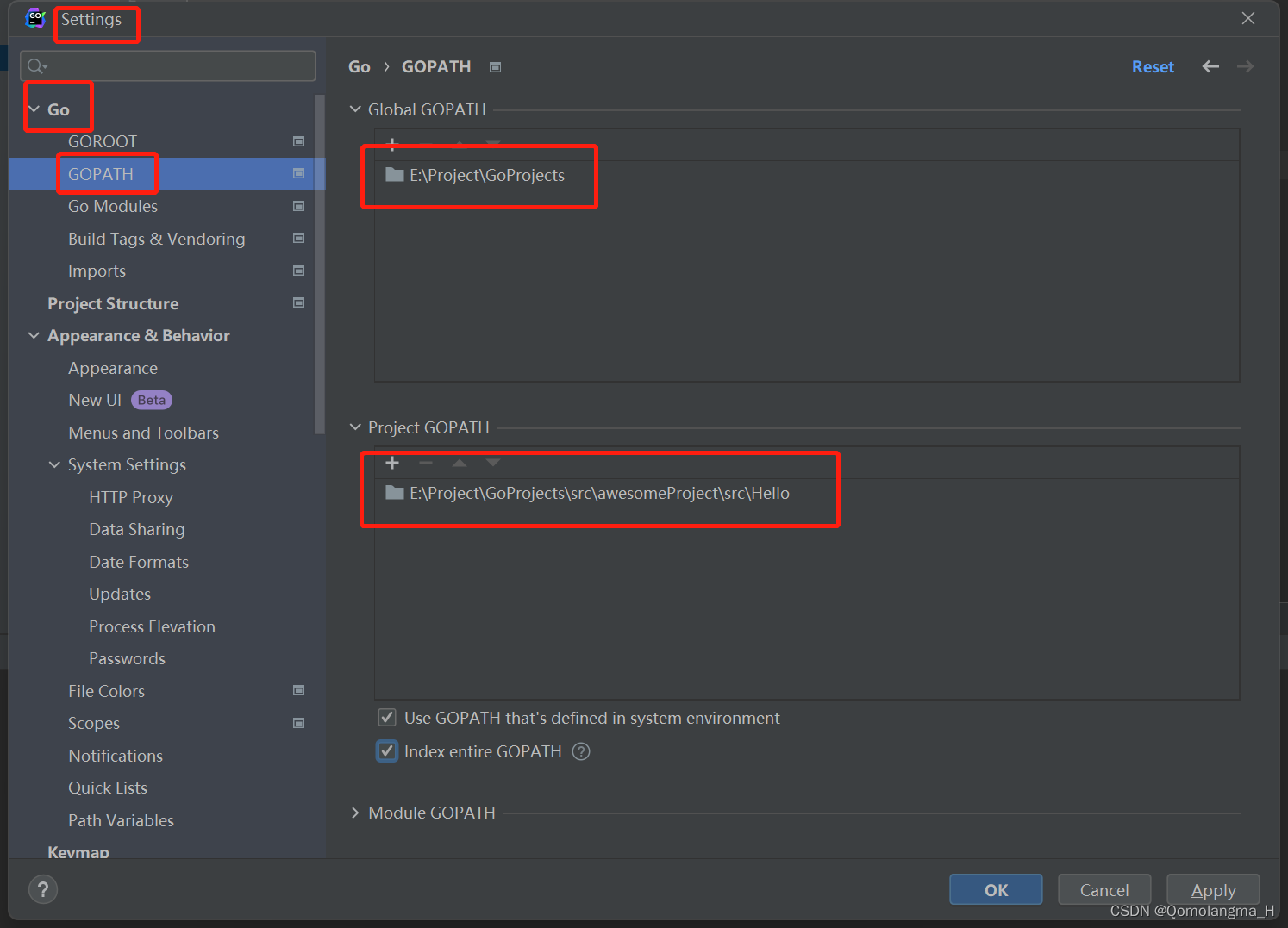Disable Use GOPATH defined in system environment
The image size is (1288, 928).
pos(386,717)
